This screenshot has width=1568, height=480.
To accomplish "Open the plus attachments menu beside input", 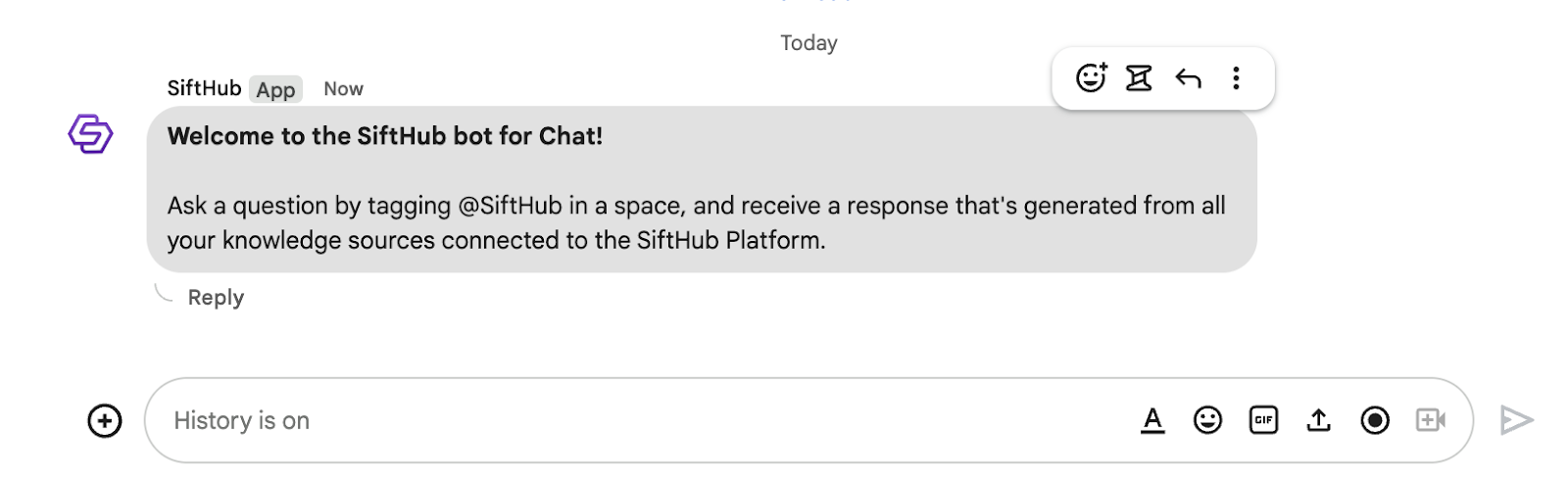I will [x=105, y=421].
